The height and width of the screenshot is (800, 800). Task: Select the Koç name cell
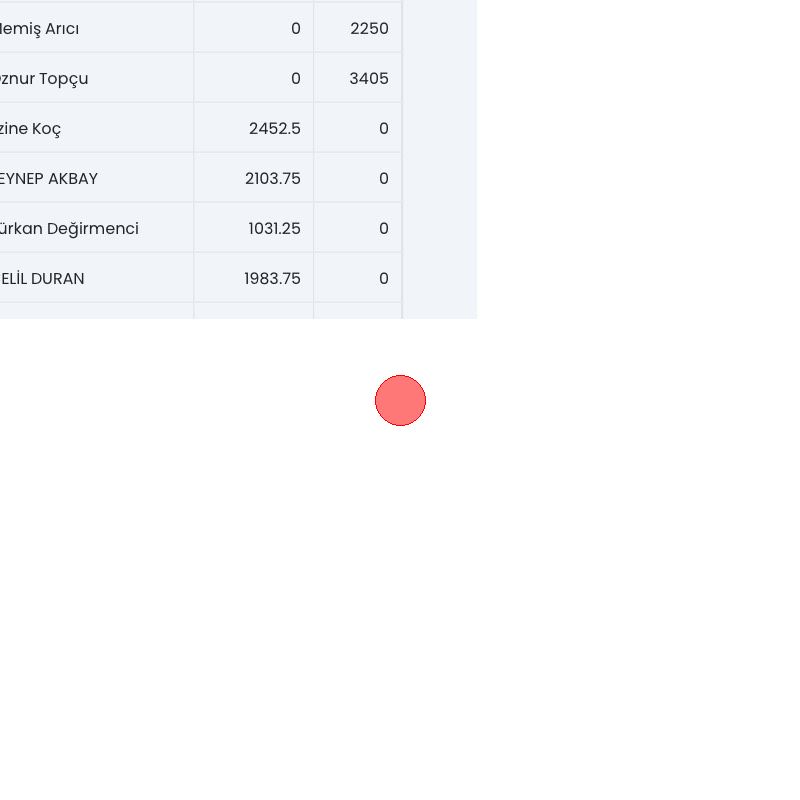pos(30,129)
